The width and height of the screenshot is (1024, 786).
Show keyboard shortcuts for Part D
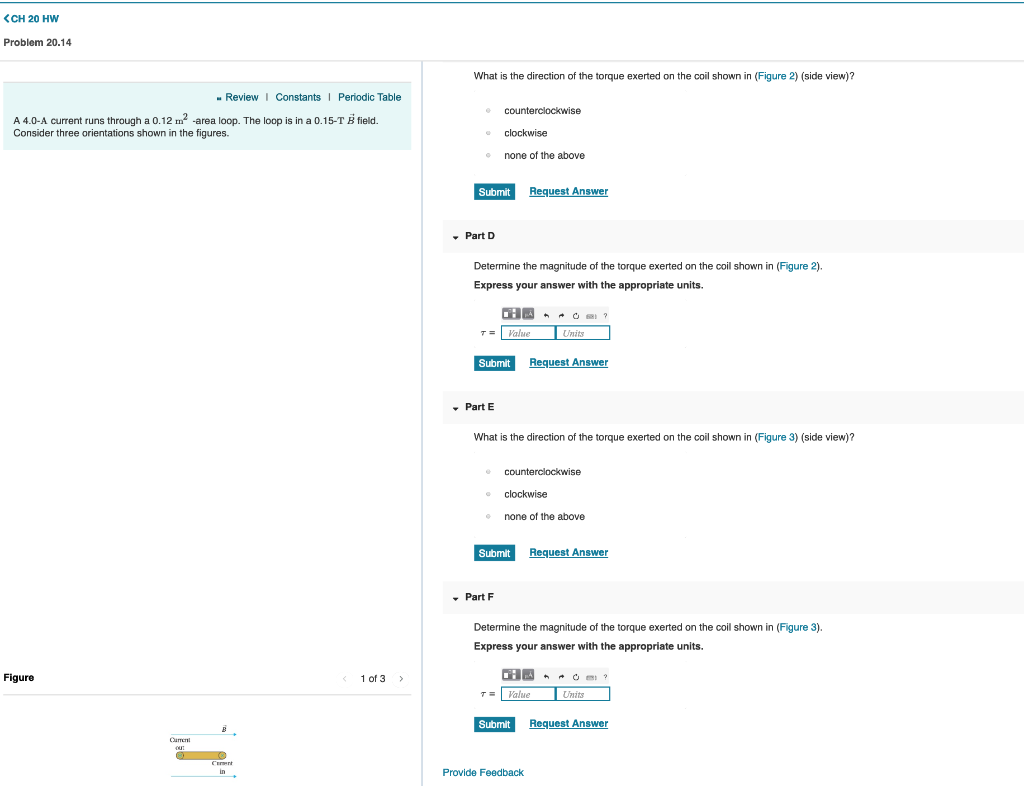pyautogui.click(x=591, y=316)
